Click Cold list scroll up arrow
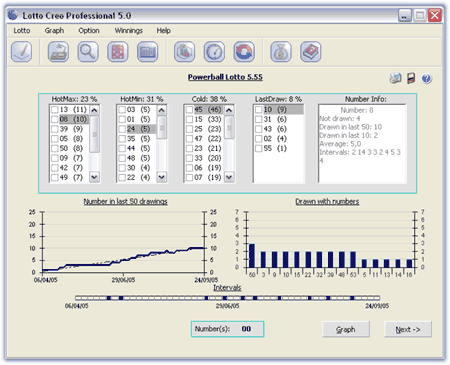Viewport: 450px width, 365px height. tap(229, 110)
